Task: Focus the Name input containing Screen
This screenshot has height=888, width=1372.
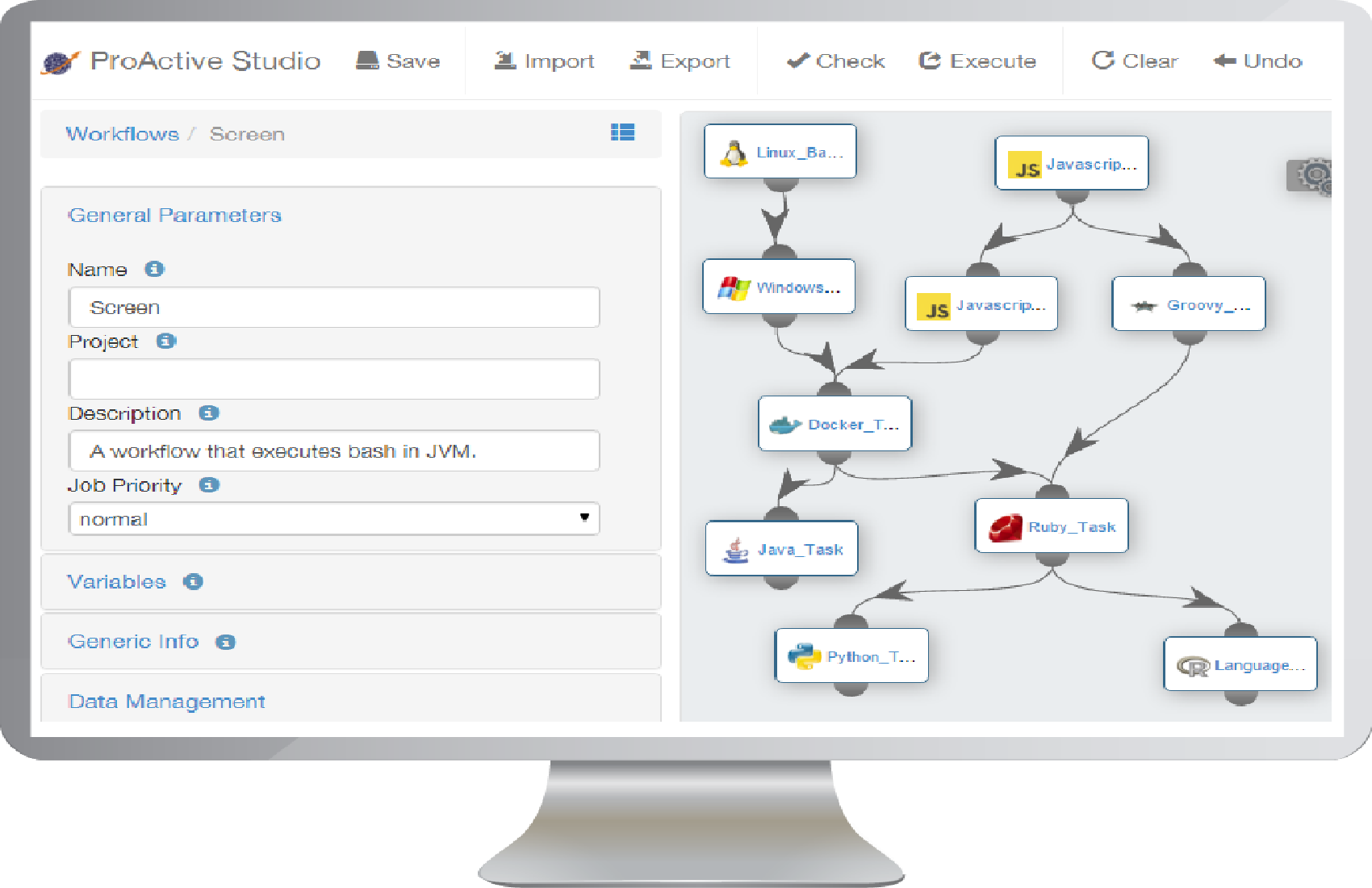Action: tap(334, 308)
